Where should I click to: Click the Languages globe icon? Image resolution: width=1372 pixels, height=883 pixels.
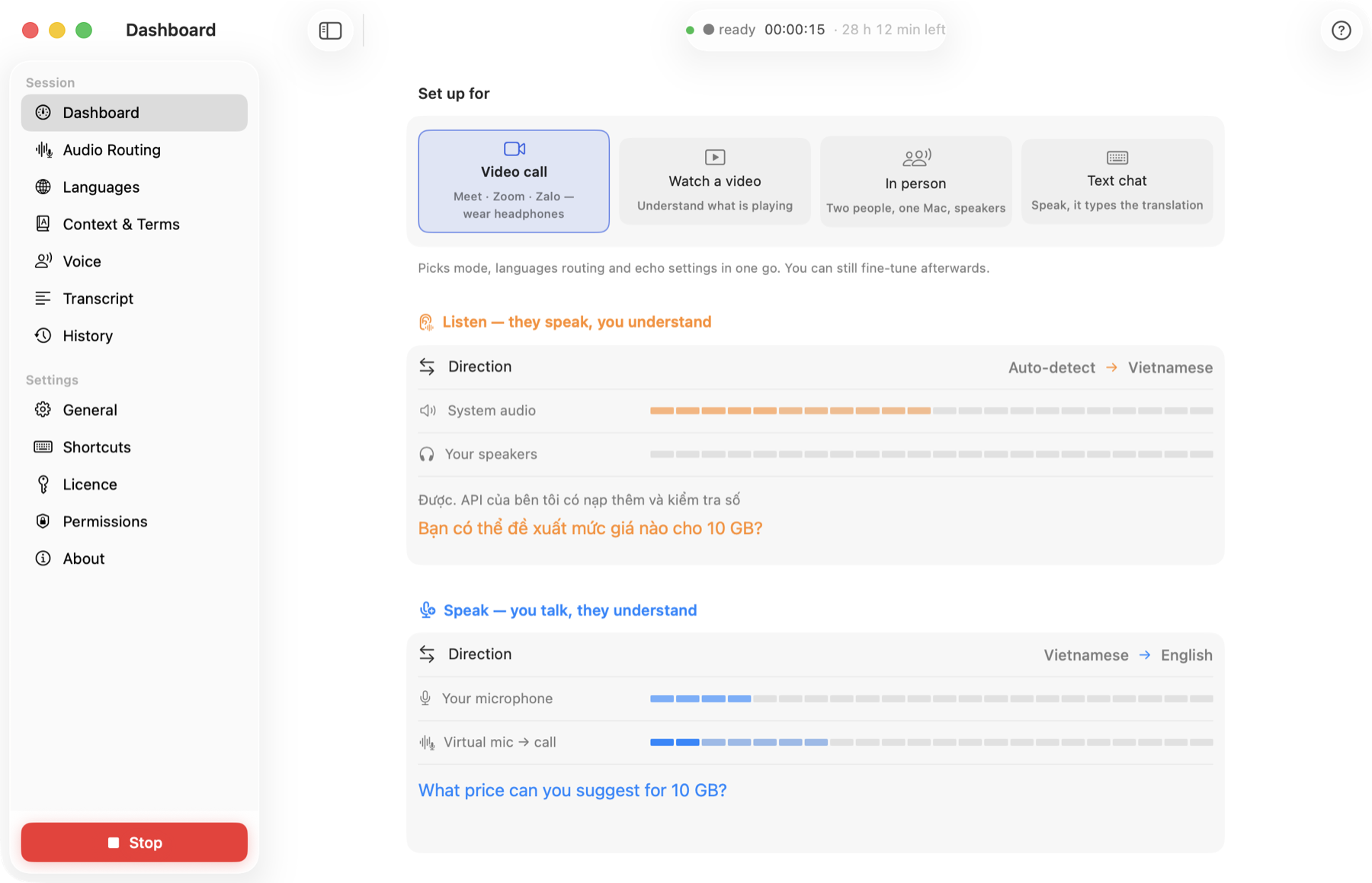pos(43,187)
